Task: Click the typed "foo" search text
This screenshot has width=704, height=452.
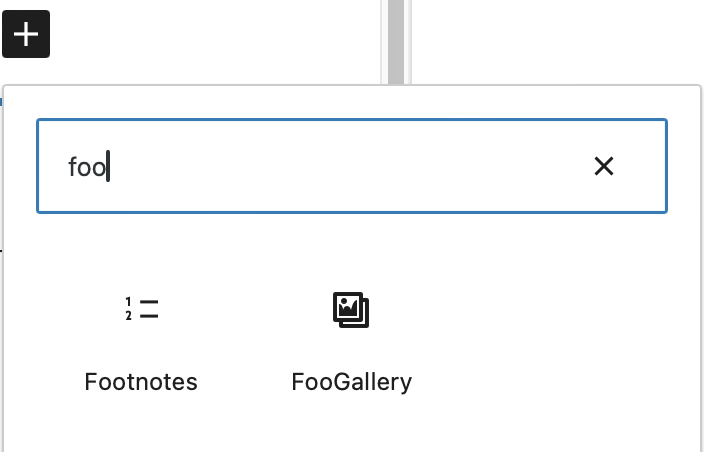Action: point(86,166)
